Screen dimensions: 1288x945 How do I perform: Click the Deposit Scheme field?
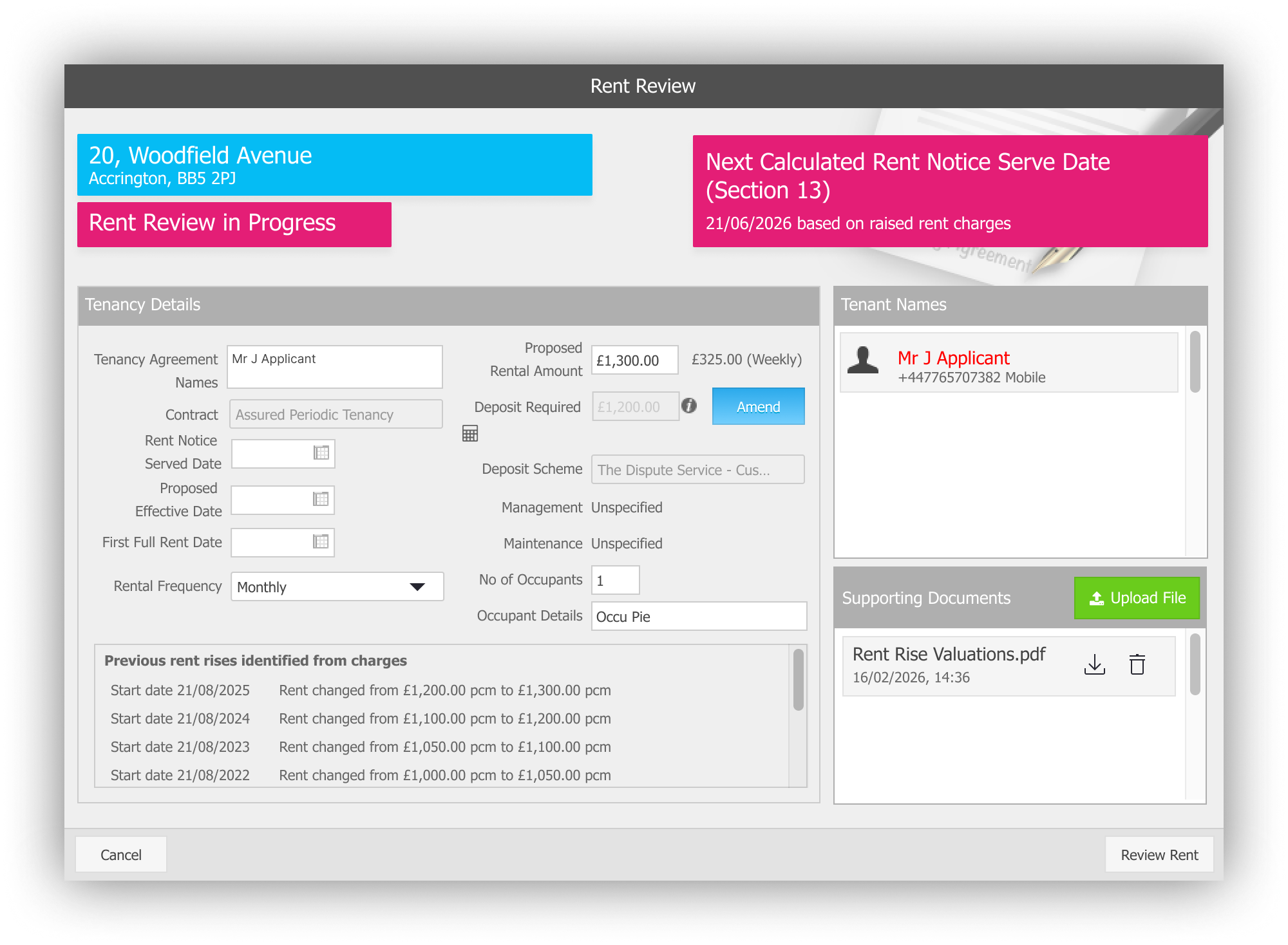click(698, 469)
